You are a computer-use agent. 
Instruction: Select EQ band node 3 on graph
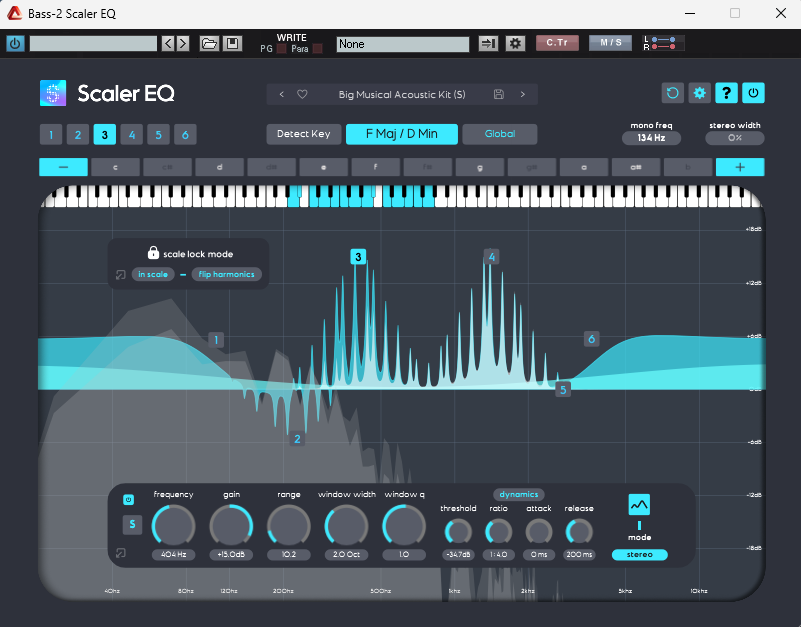[358, 257]
